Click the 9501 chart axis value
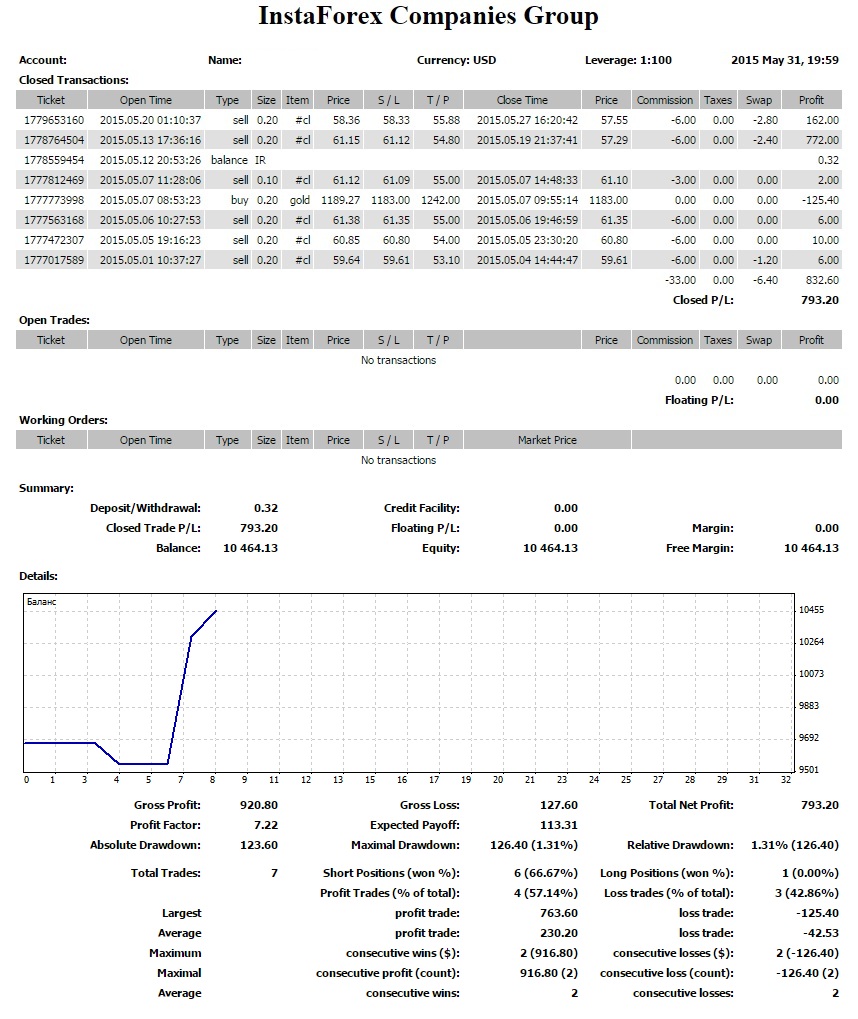This screenshot has height=1019, width=858. [x=809, y=770]
